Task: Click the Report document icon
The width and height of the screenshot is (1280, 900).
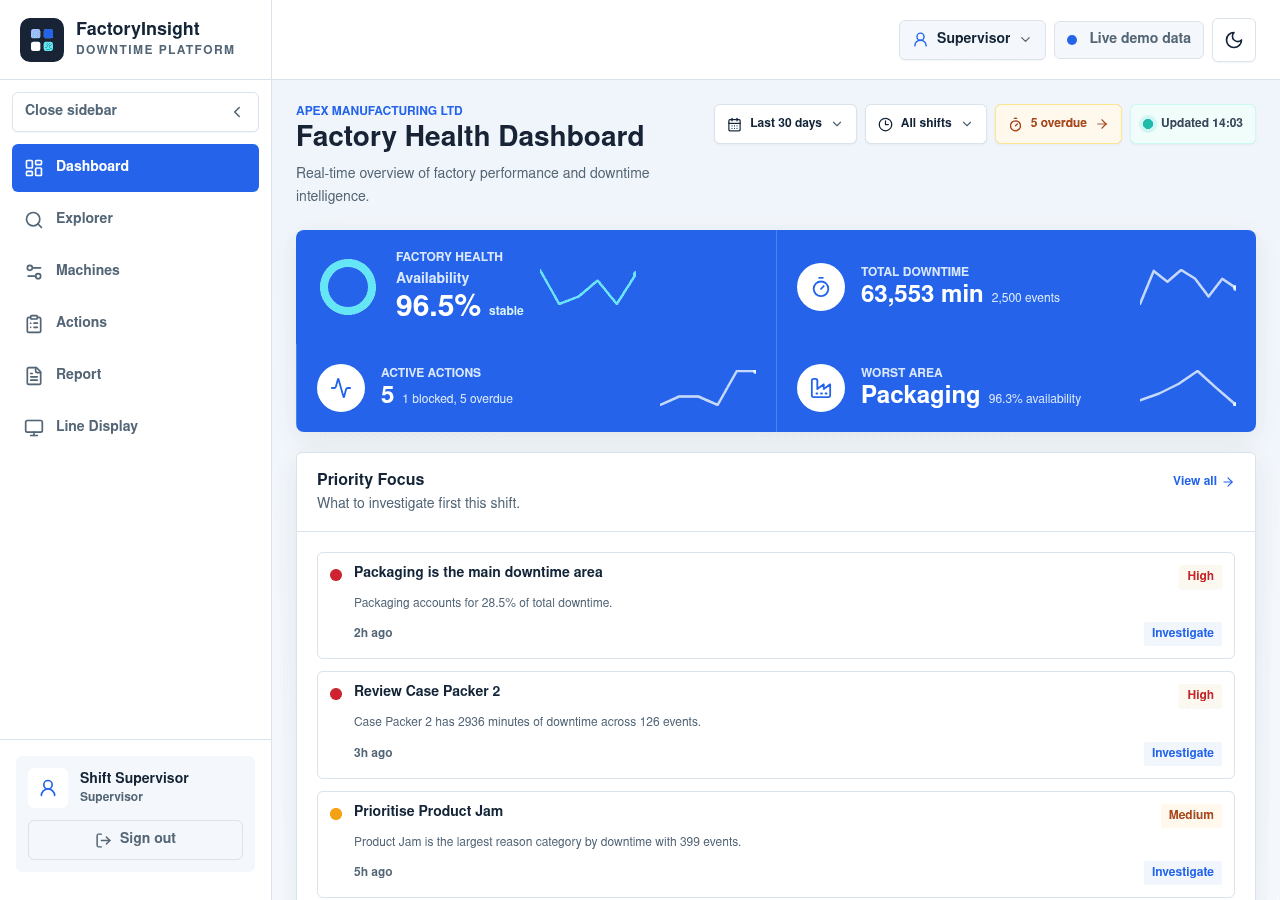Action: pyautogui.click(x=34, y=375)
